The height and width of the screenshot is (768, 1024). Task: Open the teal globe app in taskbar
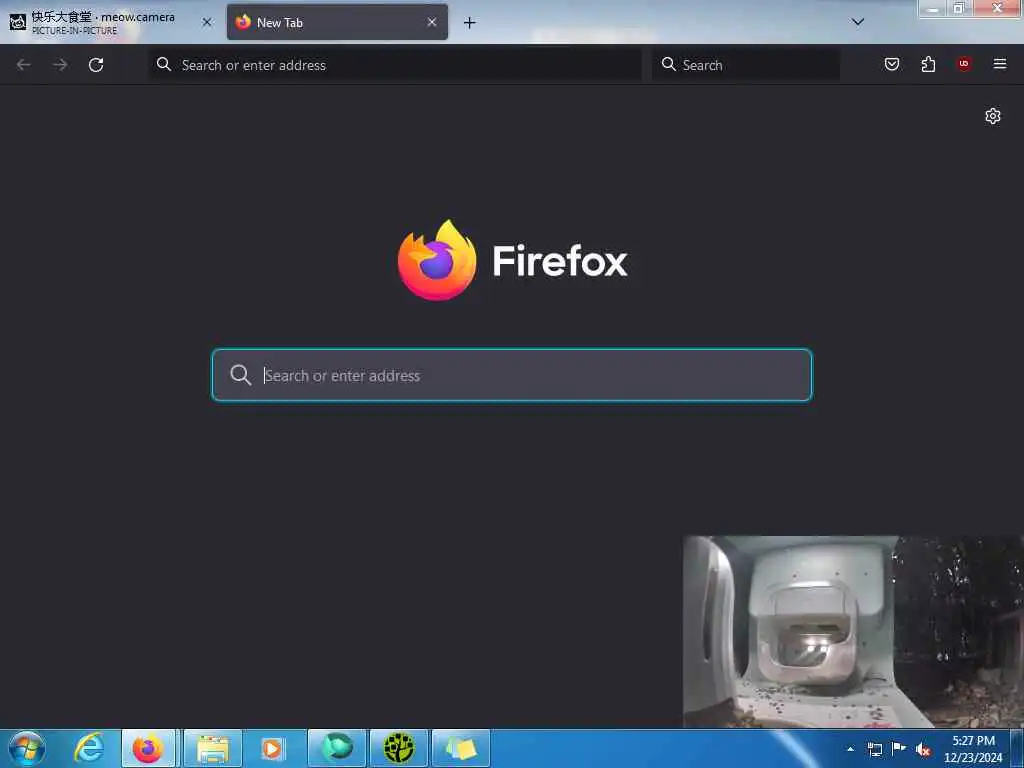337,748
